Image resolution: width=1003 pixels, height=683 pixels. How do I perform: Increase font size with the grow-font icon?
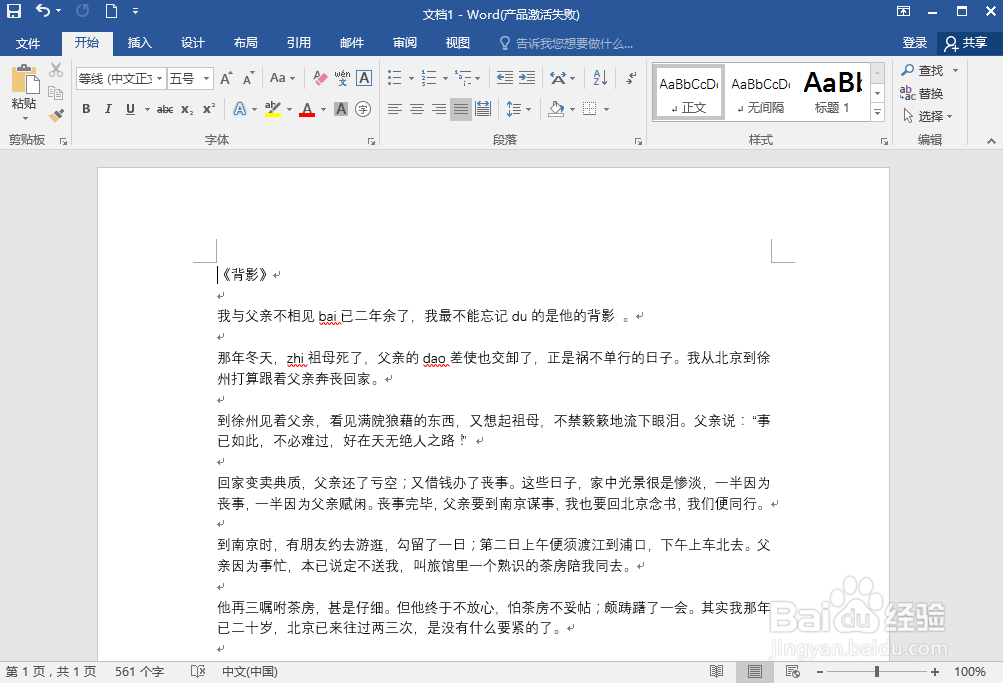(226, 78)
